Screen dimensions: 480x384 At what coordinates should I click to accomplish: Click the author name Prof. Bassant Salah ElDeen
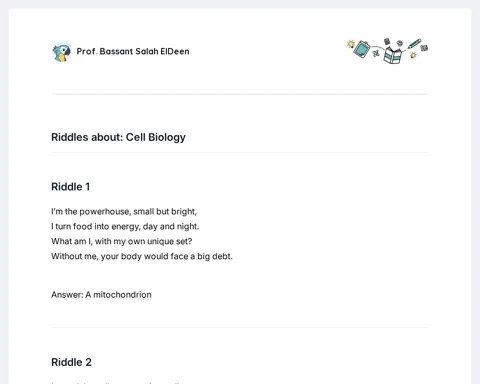click(133, 51)
